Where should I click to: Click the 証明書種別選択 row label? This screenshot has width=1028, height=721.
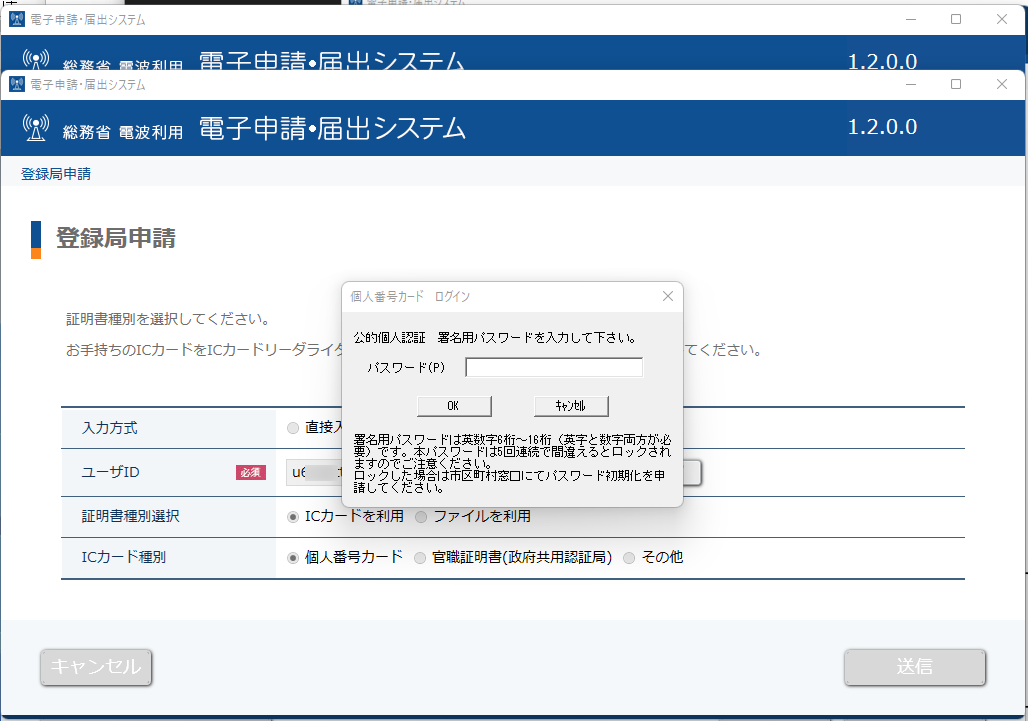coord(130,516)
